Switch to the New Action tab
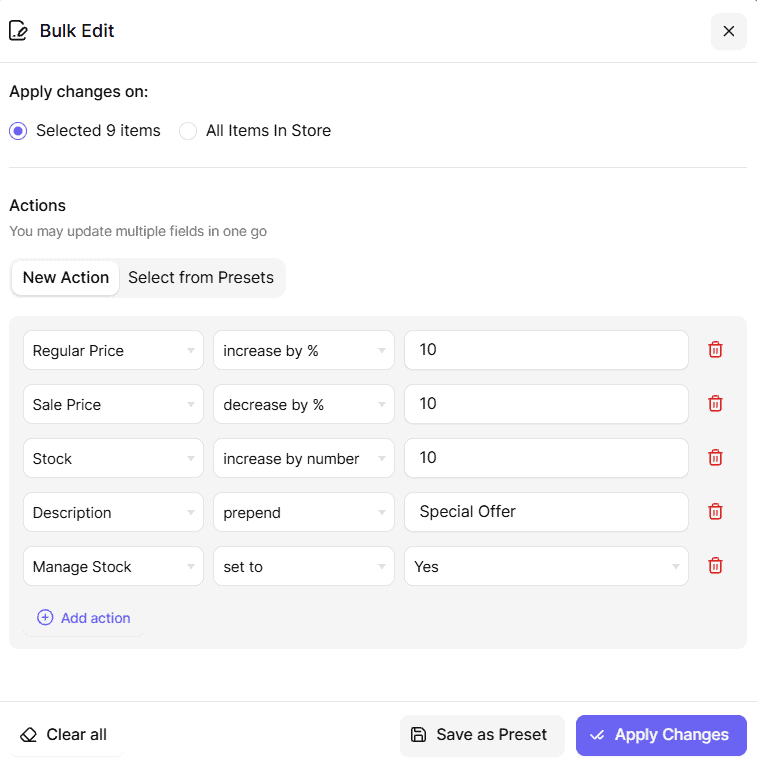 (66, 278)
